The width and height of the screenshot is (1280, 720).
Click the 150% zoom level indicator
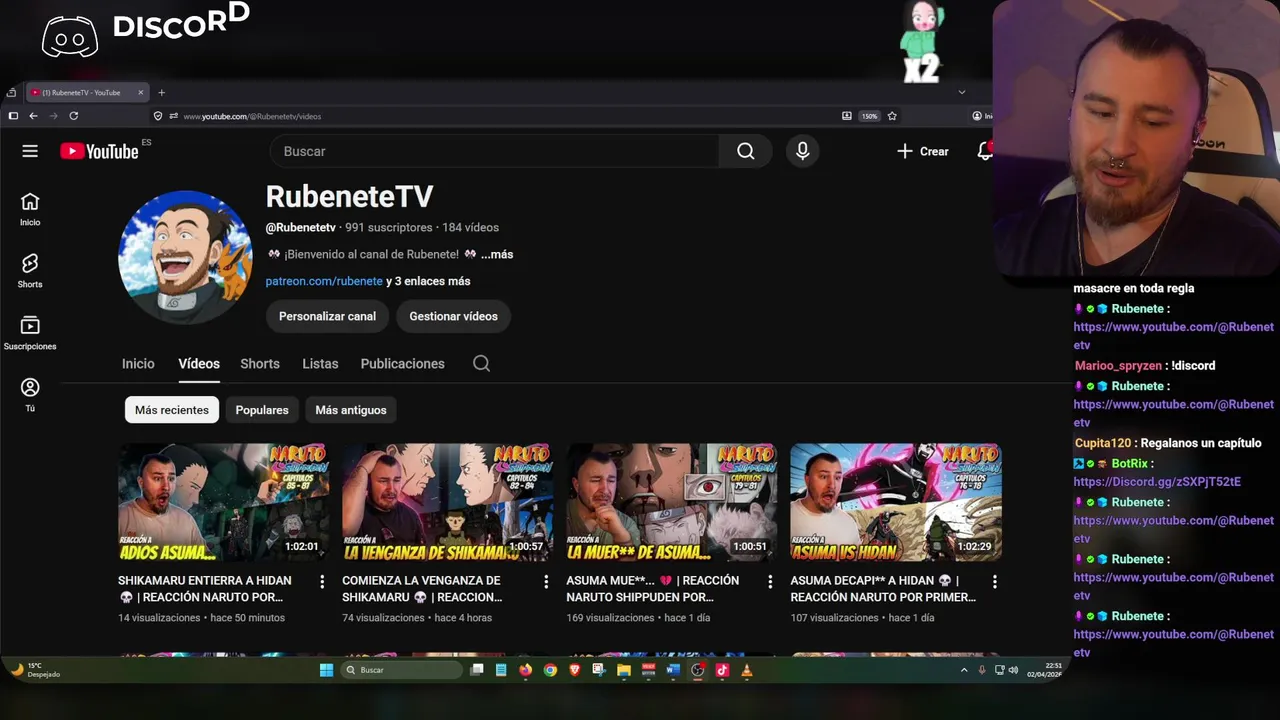(x=870, y=116)
